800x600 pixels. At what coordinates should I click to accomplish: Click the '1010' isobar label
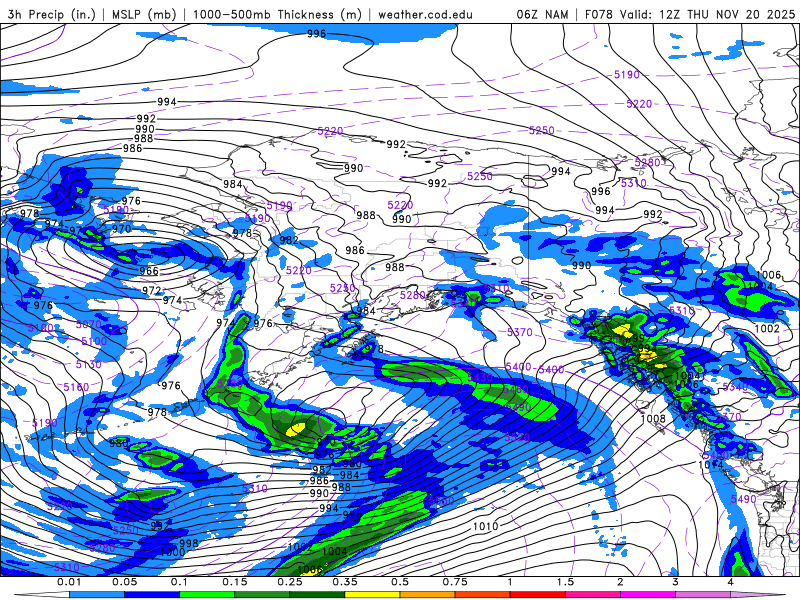[x=486, y=526]
